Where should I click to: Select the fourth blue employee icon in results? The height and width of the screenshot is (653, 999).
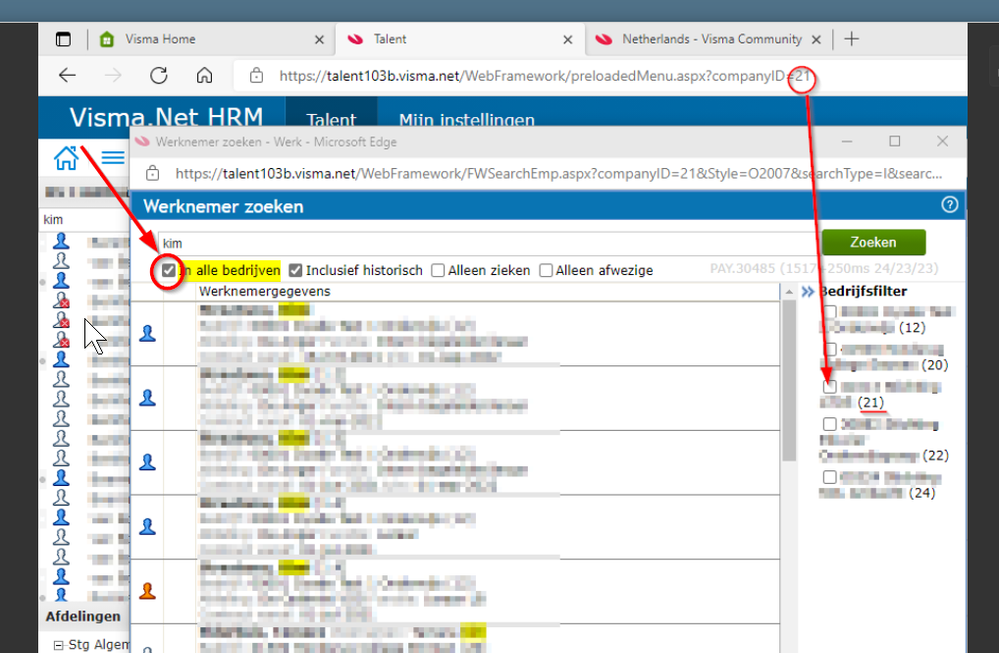click(147, 526)
